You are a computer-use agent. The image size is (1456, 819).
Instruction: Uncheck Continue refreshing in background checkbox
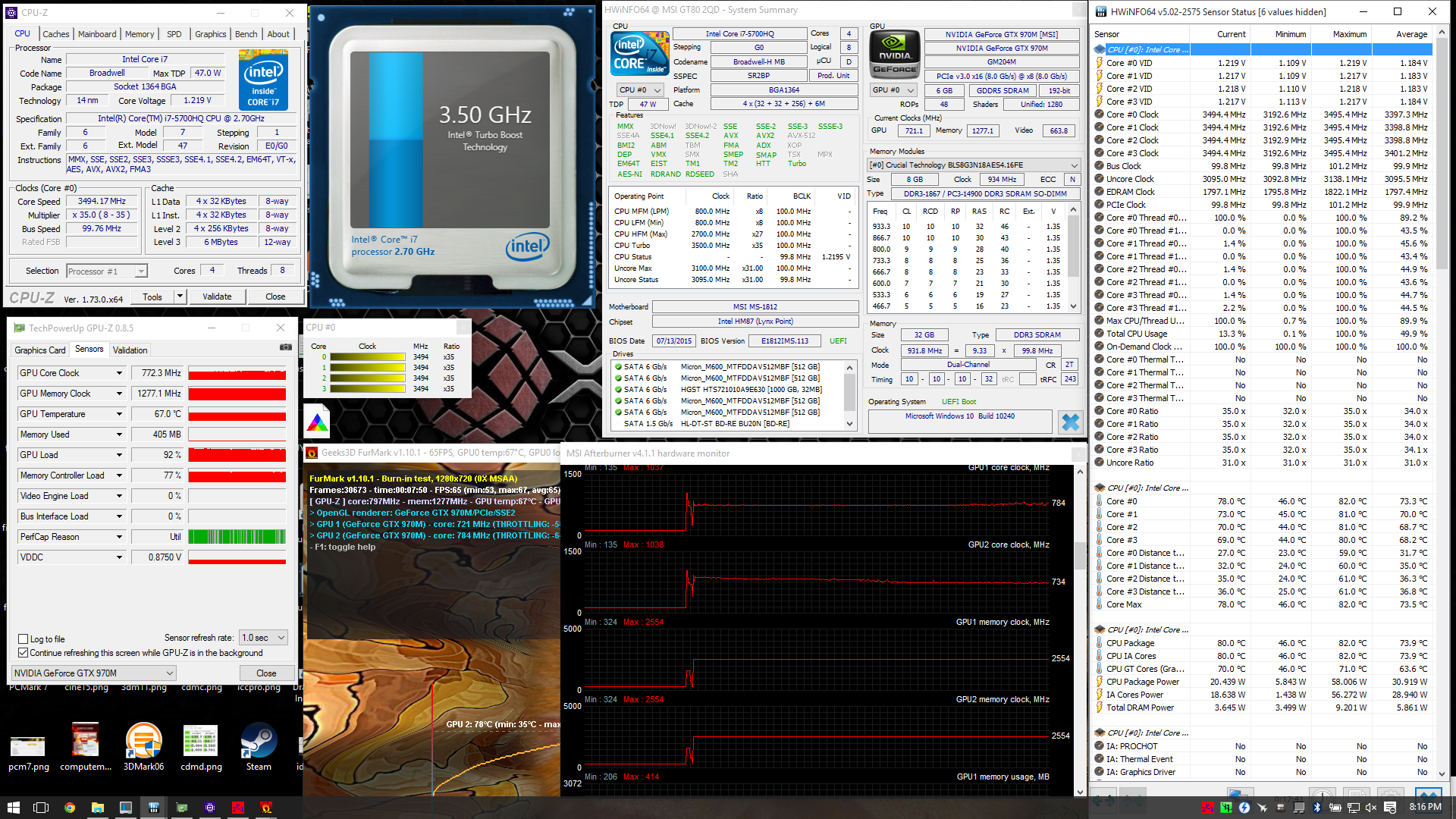(24, 653)
